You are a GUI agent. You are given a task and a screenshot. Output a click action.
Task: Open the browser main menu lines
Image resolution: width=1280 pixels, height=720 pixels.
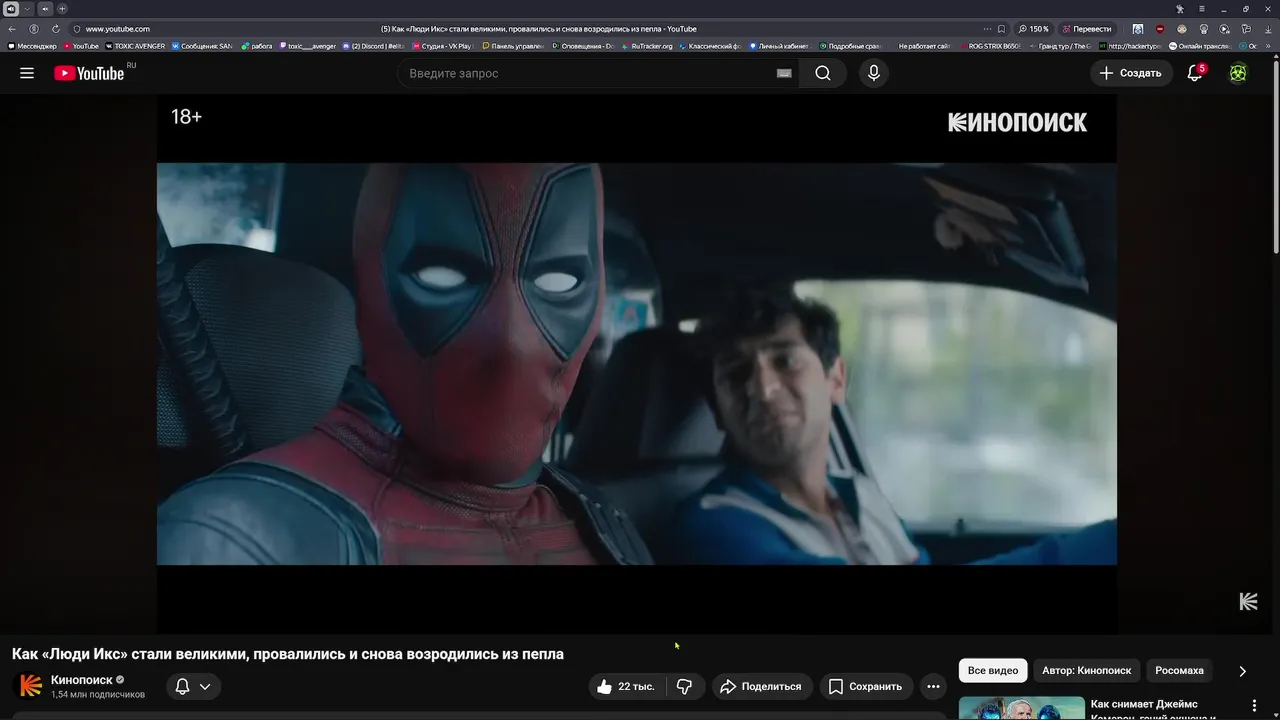(1202, 9)
